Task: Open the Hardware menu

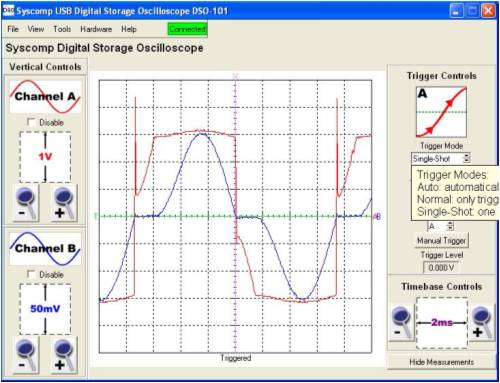Action: pyautogui.click(x=96, y=29)
